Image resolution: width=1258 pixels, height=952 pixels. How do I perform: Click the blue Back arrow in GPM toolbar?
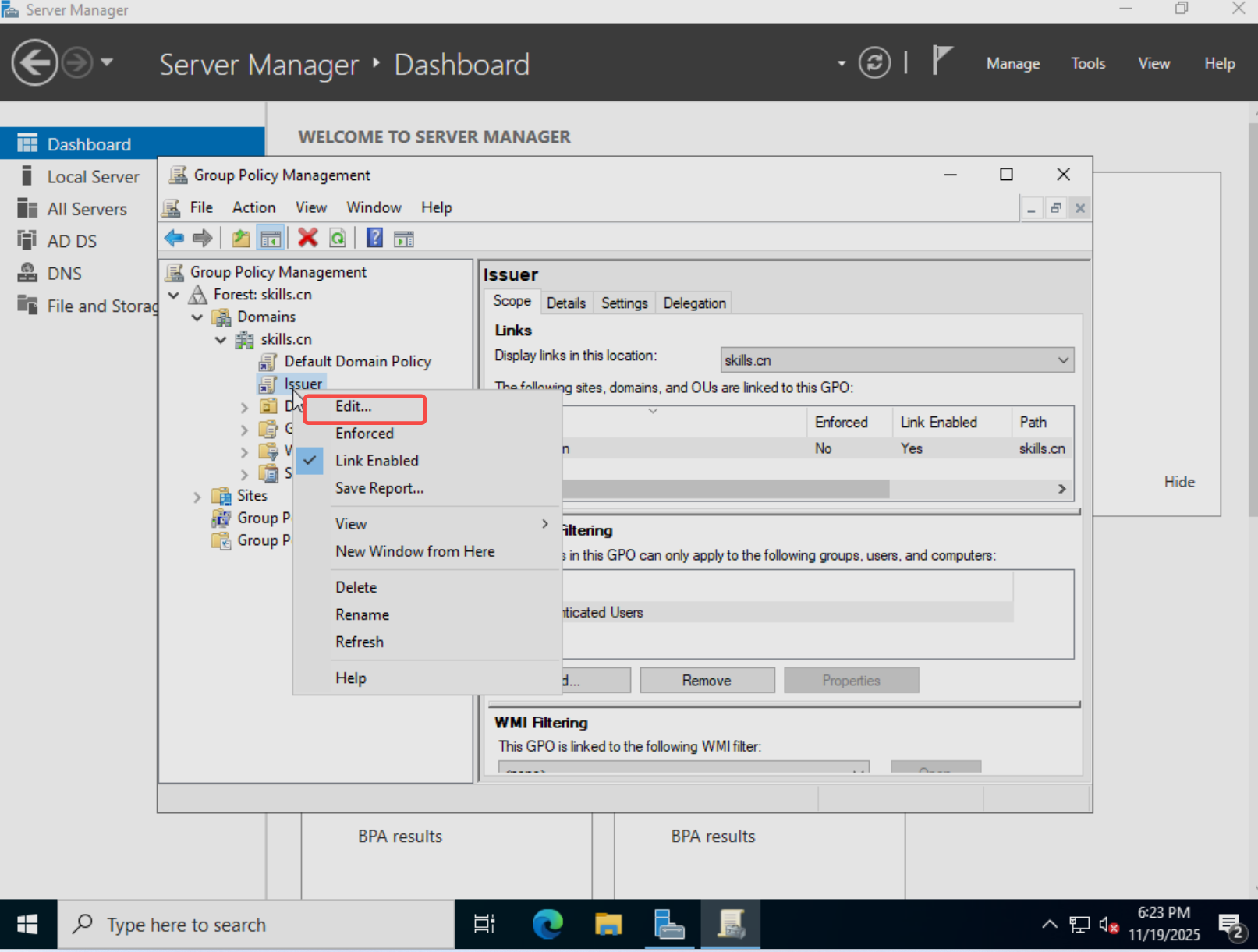click(x=174, y=239)
